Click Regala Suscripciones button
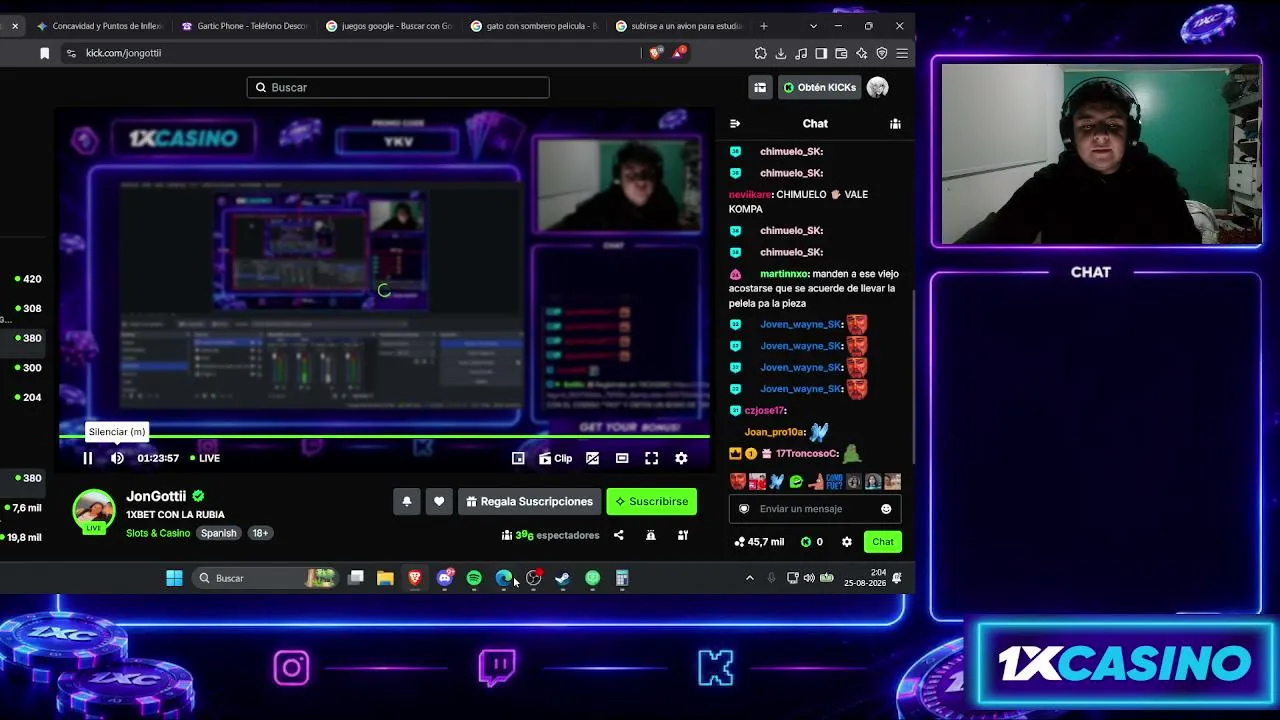 pos(529,502)
